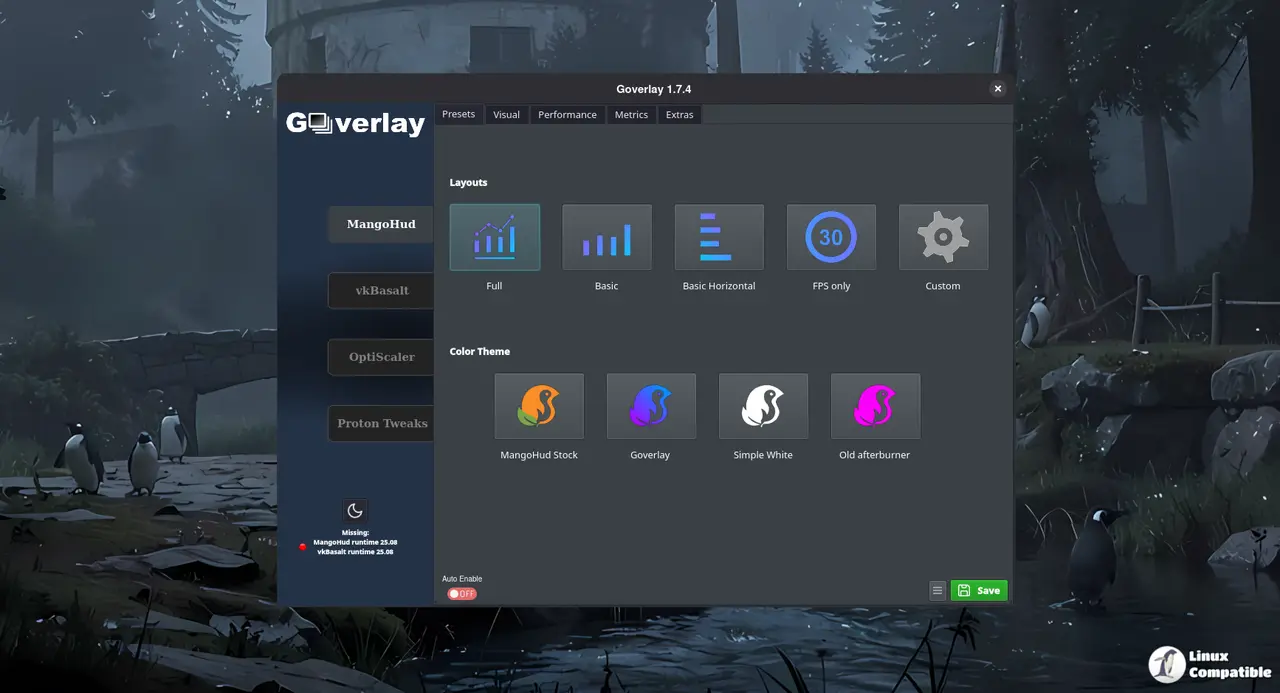Select the Full layout preset icon
Image resolution: width=1280 pixels, height=693 pixels.
[494, 238]
